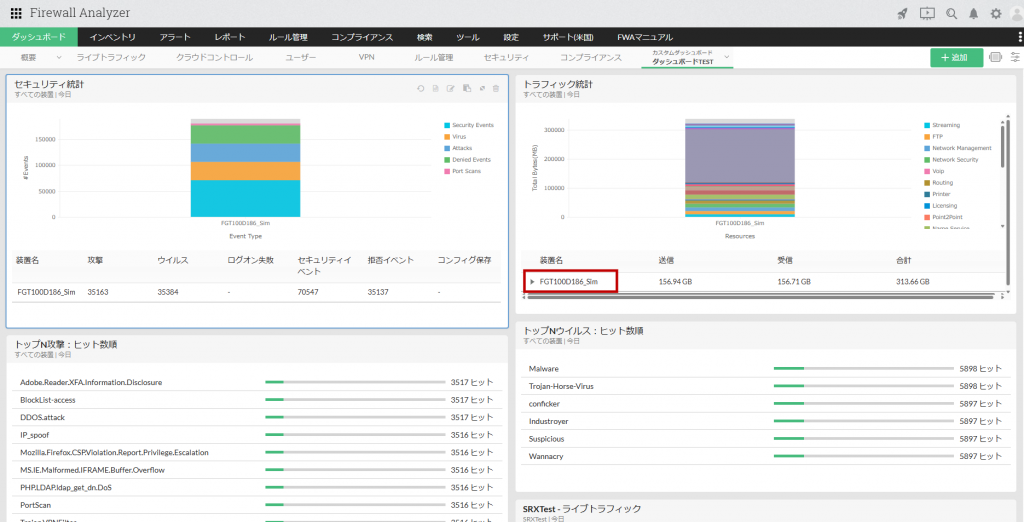Viewport: 1024px width, 522px height.
Task: Open the app grid launcher icon
Action: tap(16, 14)
